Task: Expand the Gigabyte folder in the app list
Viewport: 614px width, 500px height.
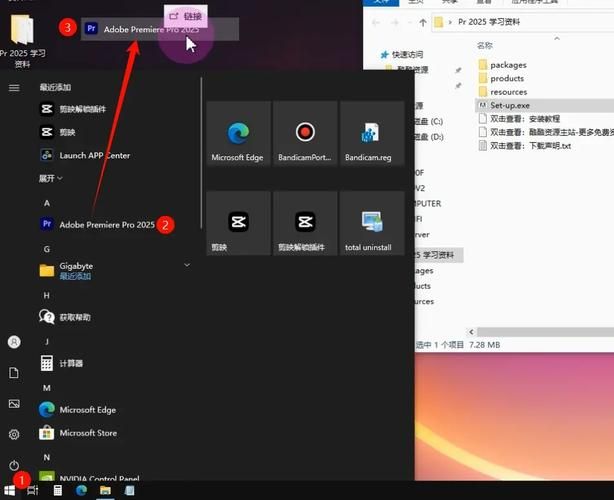Action: click(187, 265)
